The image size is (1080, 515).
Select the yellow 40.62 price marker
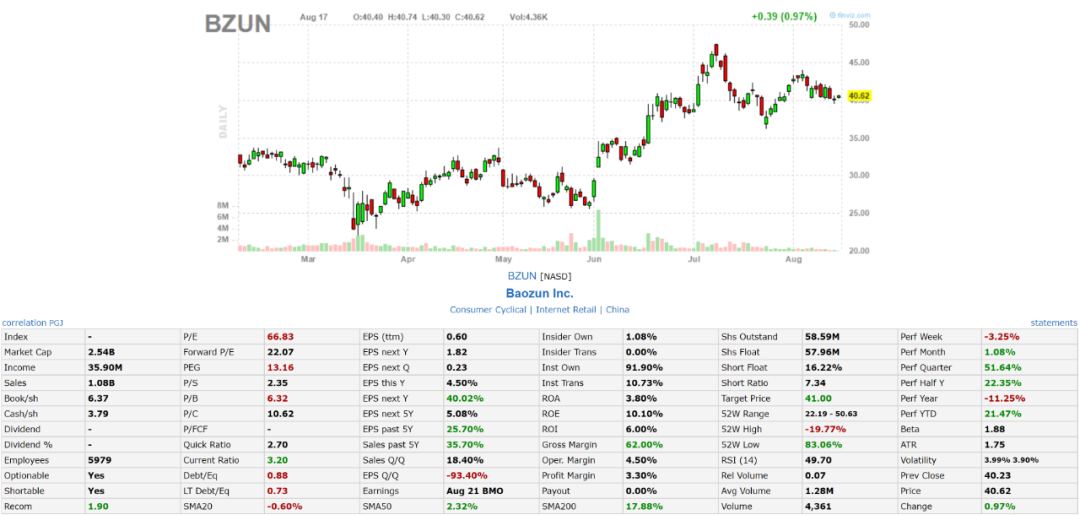pyautogui.click(x=860, y=96)
